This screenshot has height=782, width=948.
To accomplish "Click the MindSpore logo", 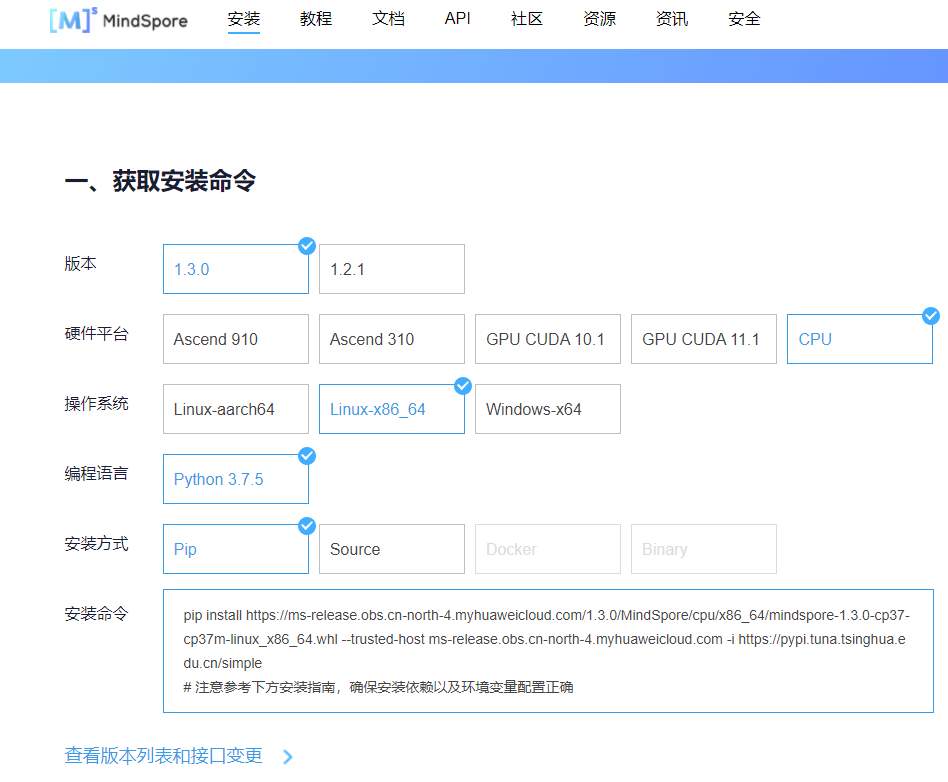I will (118, 20).
